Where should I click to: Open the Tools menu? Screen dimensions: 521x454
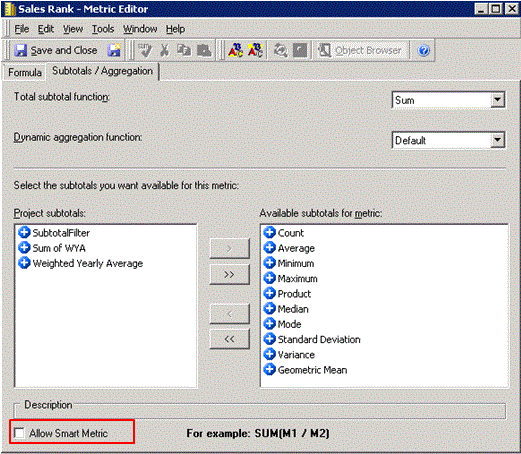click(103, 29)
